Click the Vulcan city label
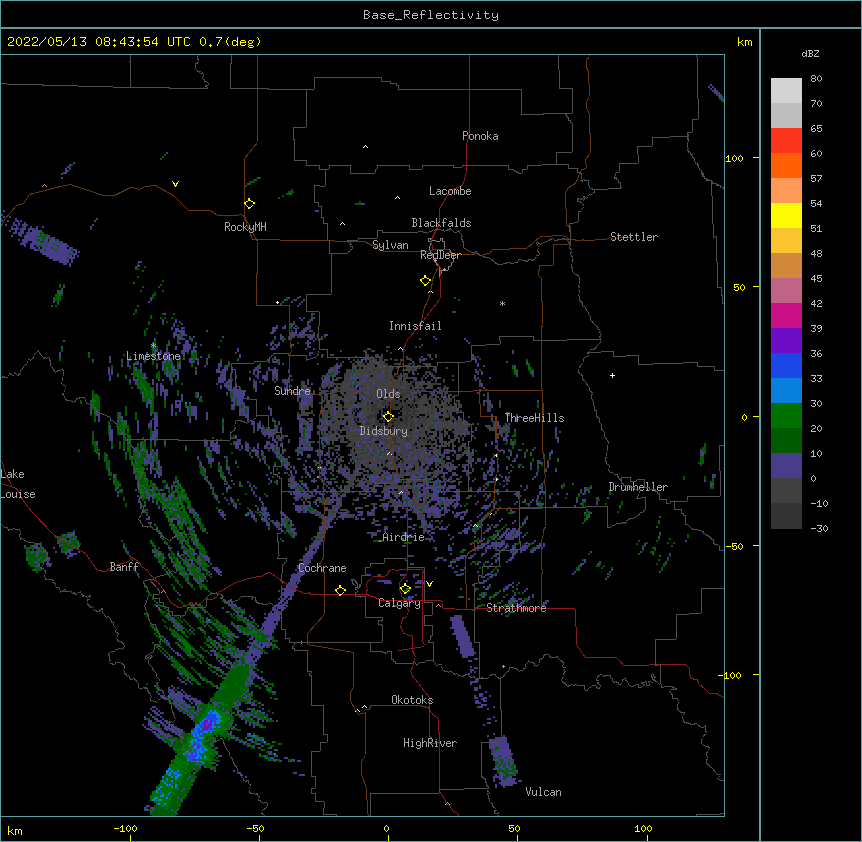Screen dimensions: 862x842 point(543,792)
